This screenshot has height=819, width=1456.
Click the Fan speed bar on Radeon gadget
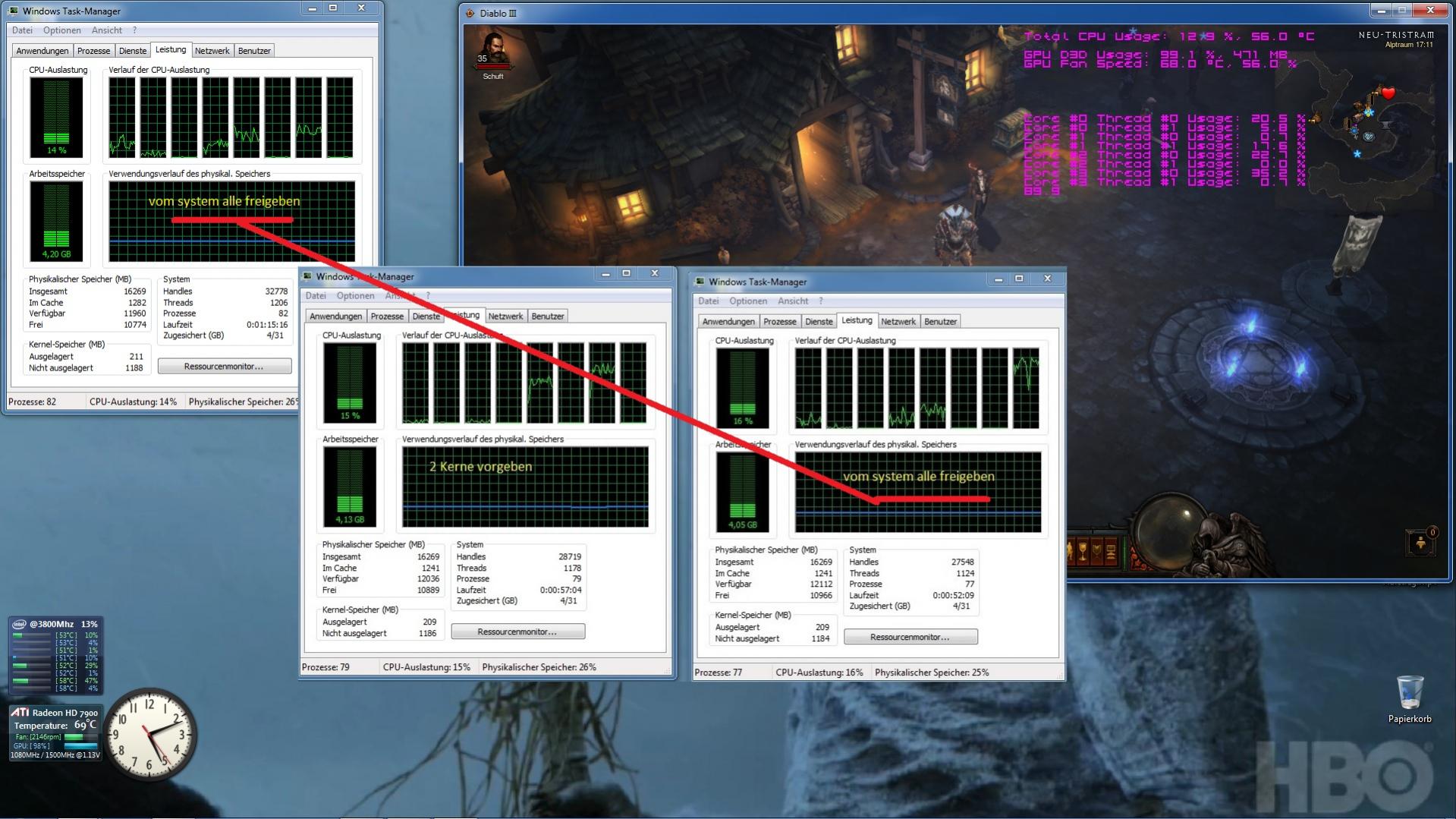(x=80, y=737)
